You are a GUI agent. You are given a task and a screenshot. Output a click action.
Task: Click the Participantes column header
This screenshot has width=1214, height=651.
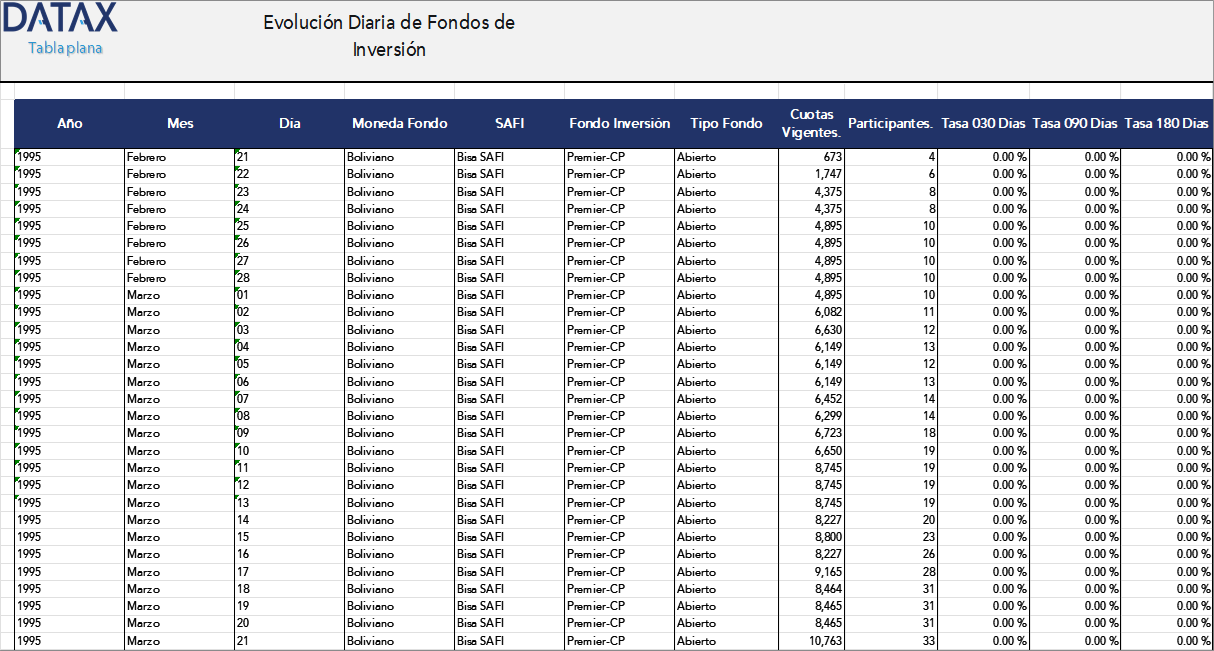(x=891, y=124)
